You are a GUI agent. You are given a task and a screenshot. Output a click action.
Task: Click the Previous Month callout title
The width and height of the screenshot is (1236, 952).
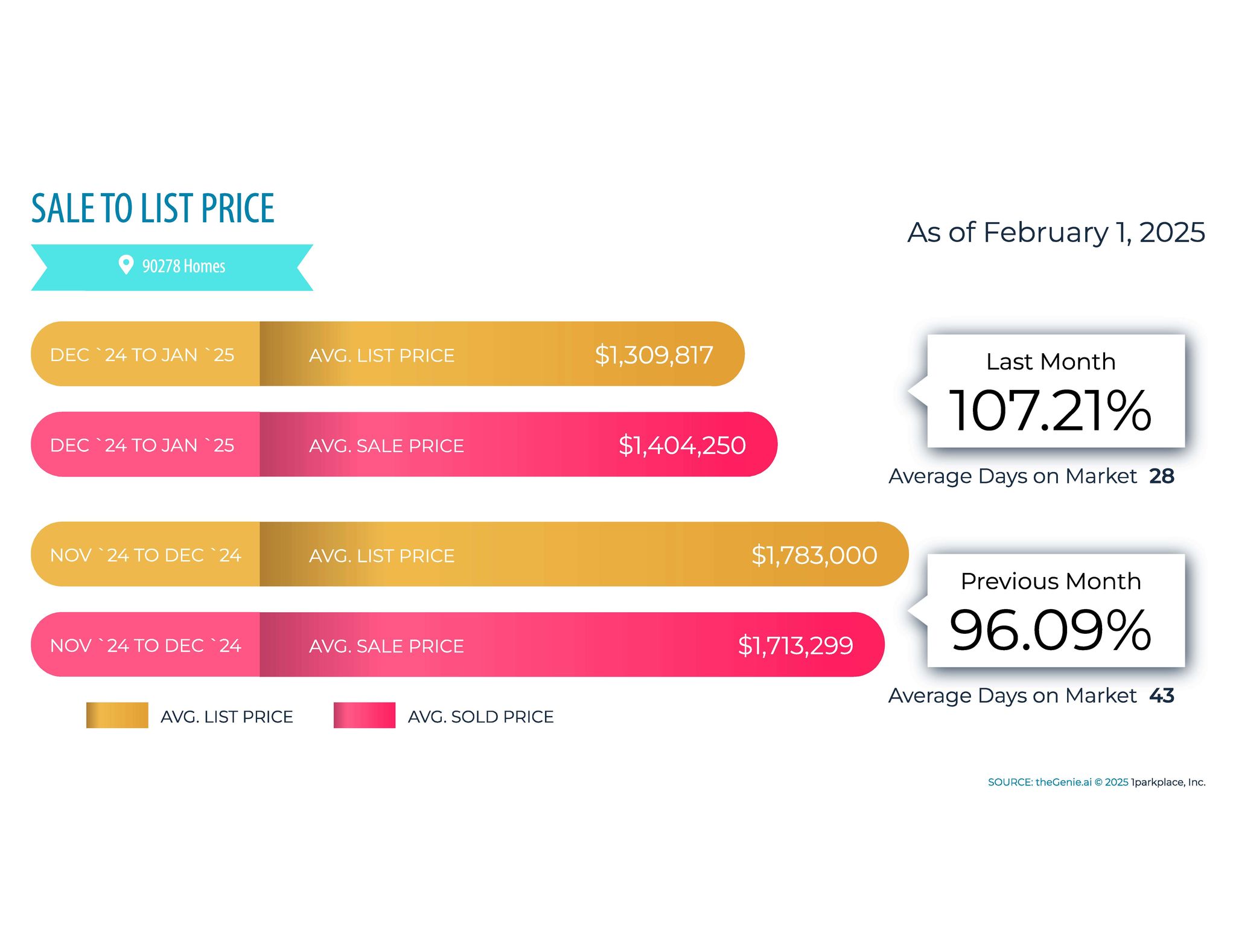point(1051,581)
